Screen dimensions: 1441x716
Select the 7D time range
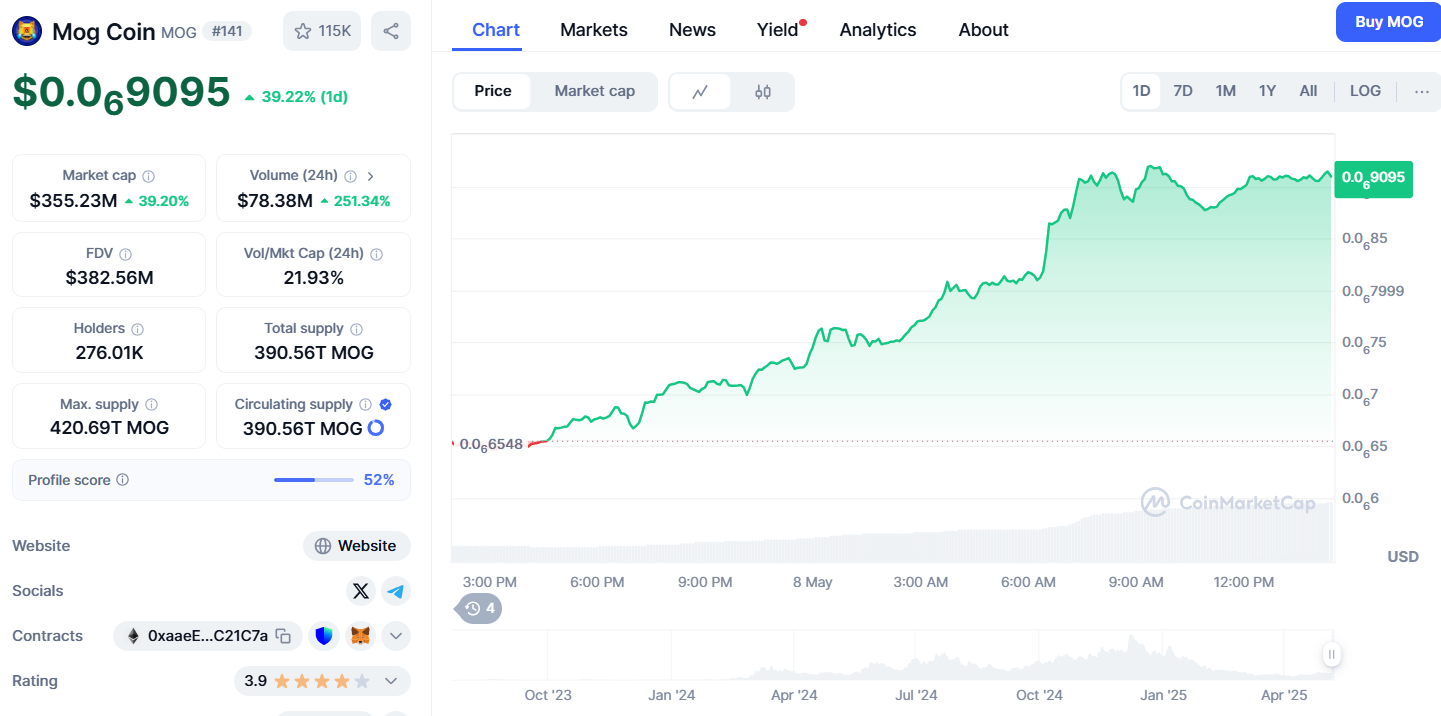tap(1183, 91)
